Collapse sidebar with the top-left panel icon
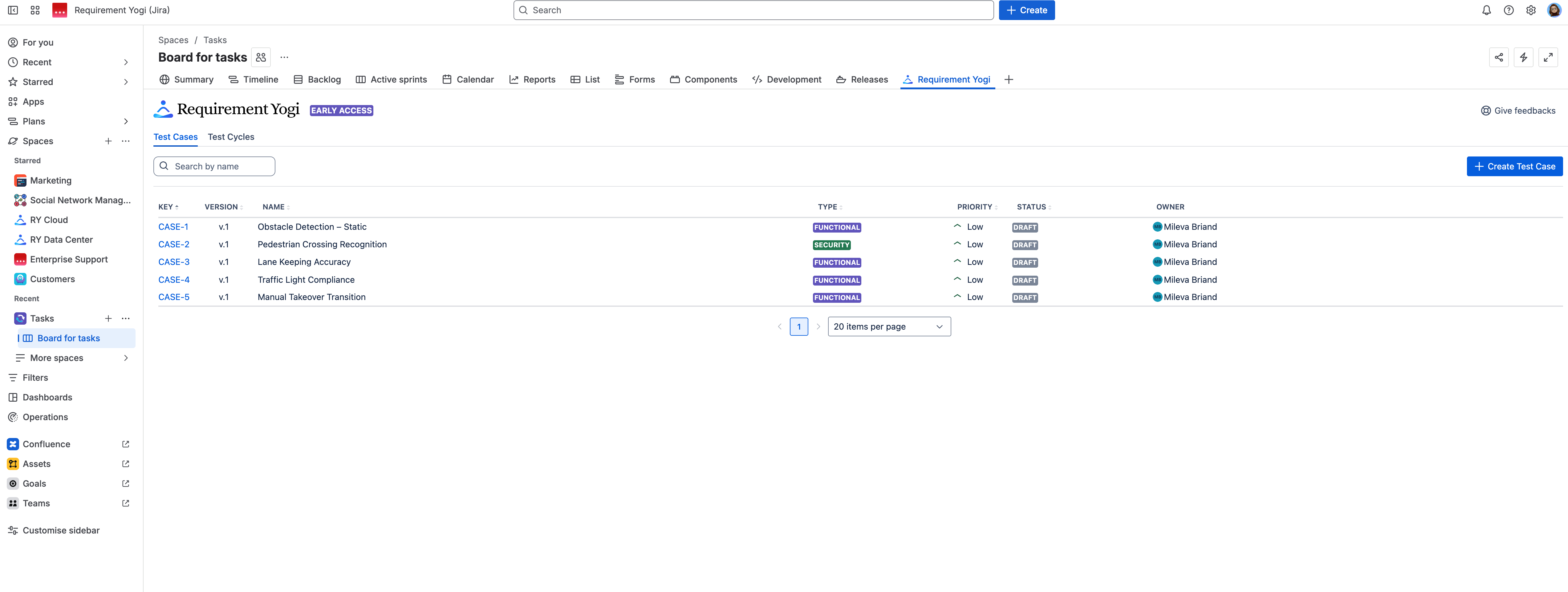This screenshot has height=592, width=1568. (13, 10)
